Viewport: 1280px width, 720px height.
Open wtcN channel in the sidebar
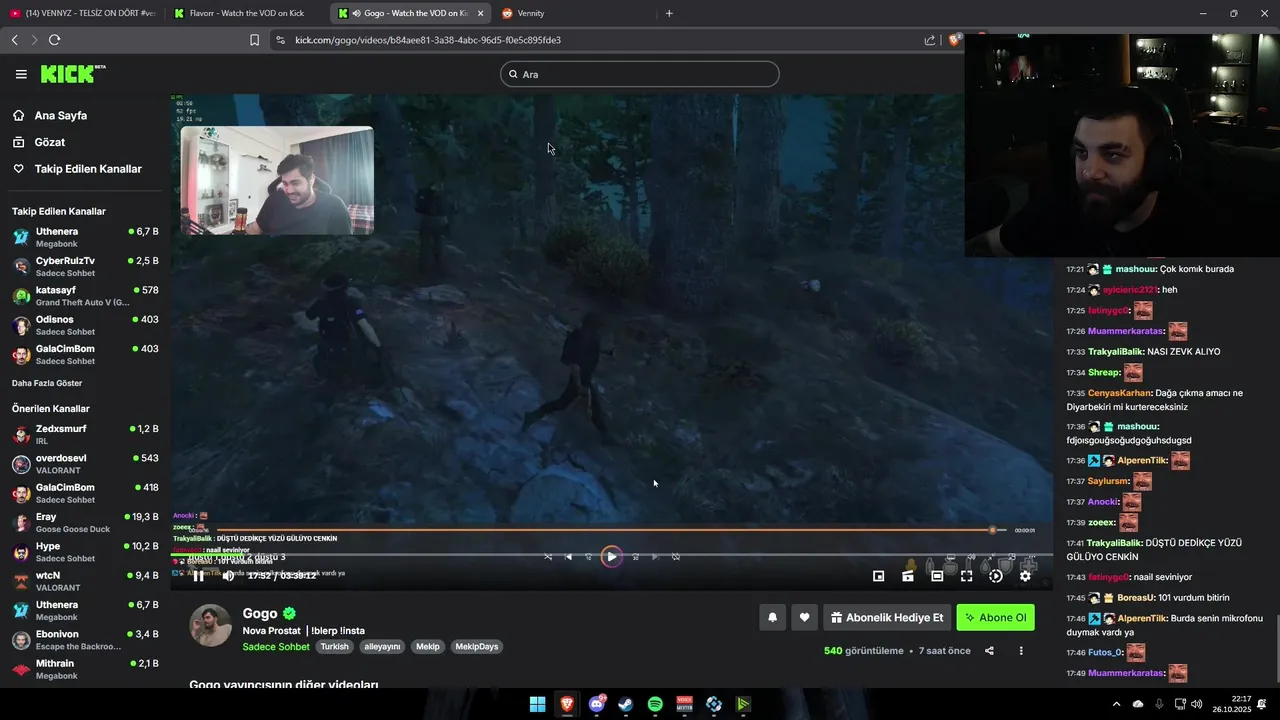pos(85,581)
